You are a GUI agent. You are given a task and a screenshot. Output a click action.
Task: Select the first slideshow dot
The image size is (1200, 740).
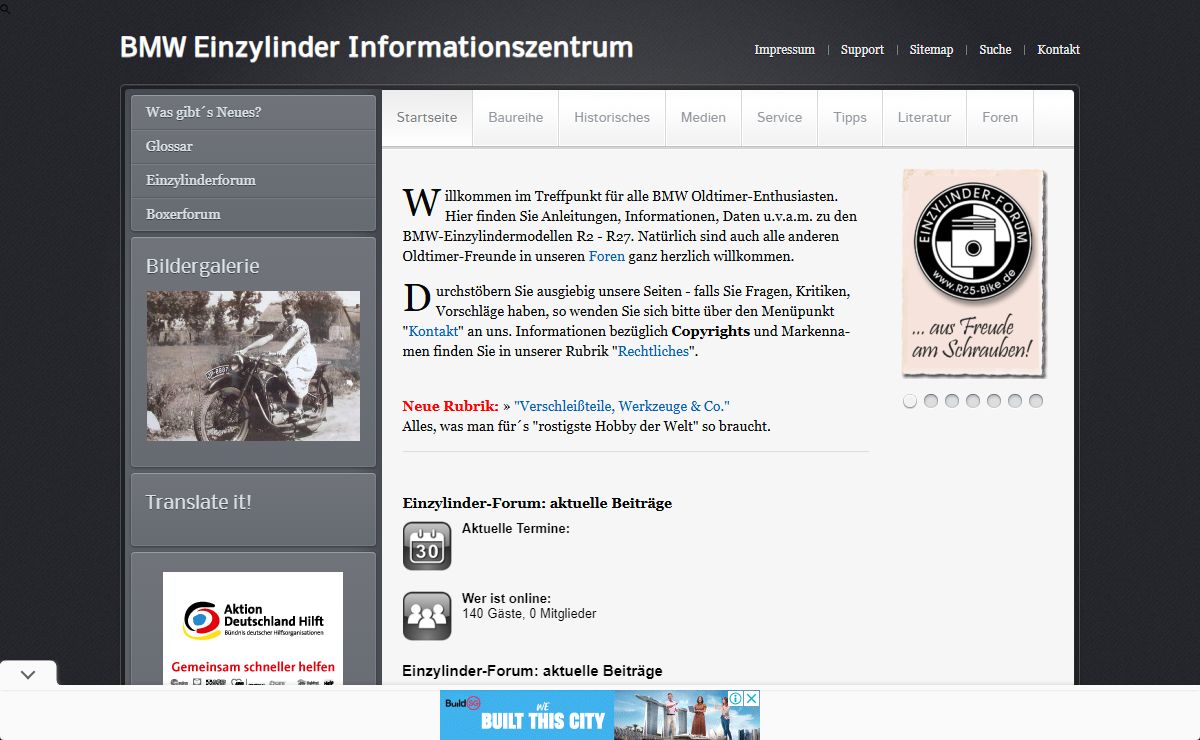[910, 401]
